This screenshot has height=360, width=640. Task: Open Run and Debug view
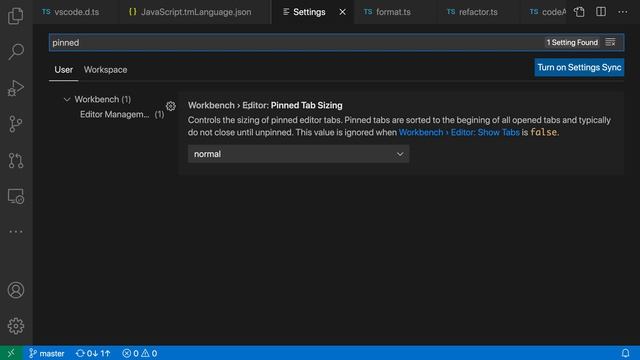[x=16, y=88]
